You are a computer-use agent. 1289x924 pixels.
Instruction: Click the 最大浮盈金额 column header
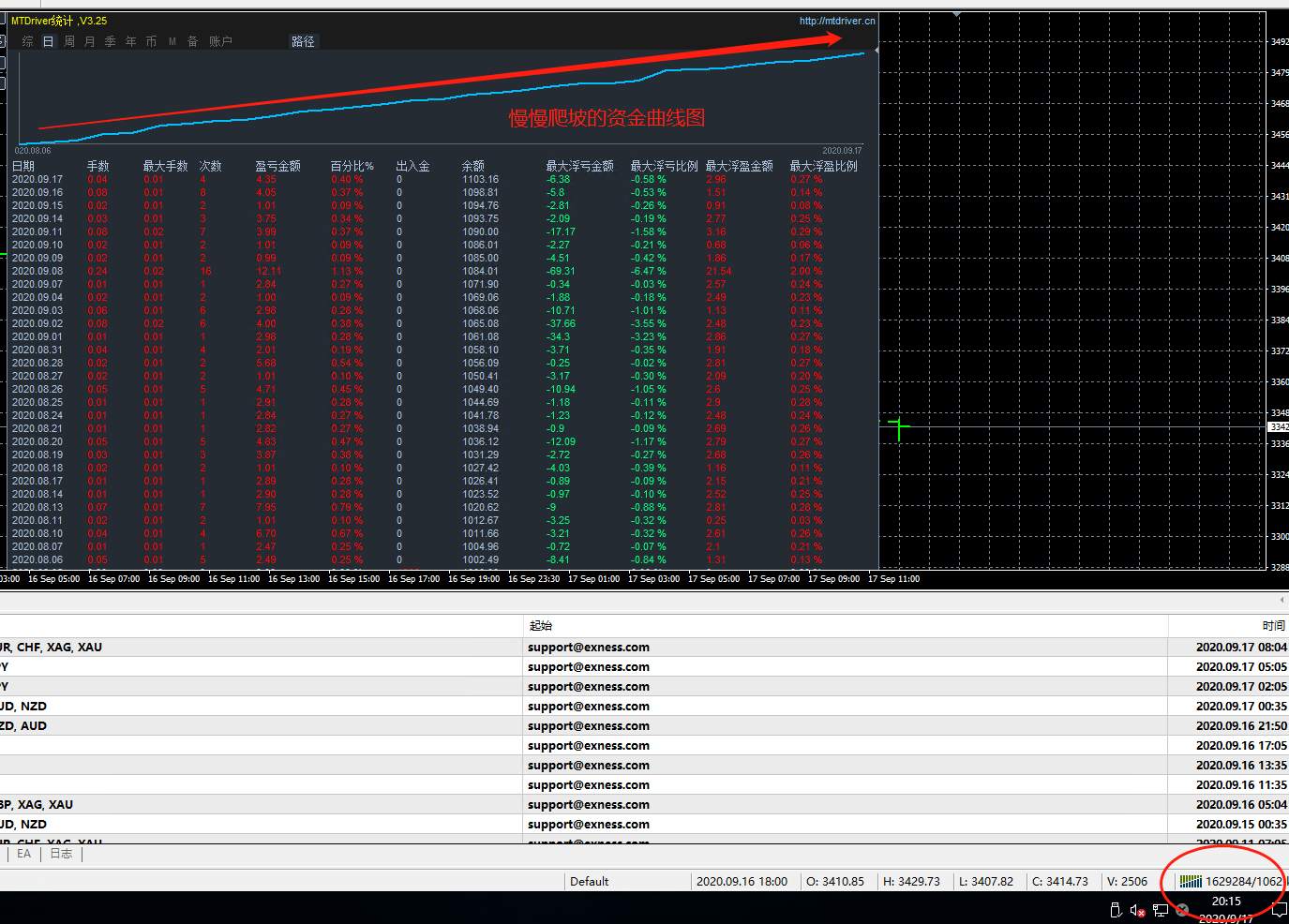point(739,166)
